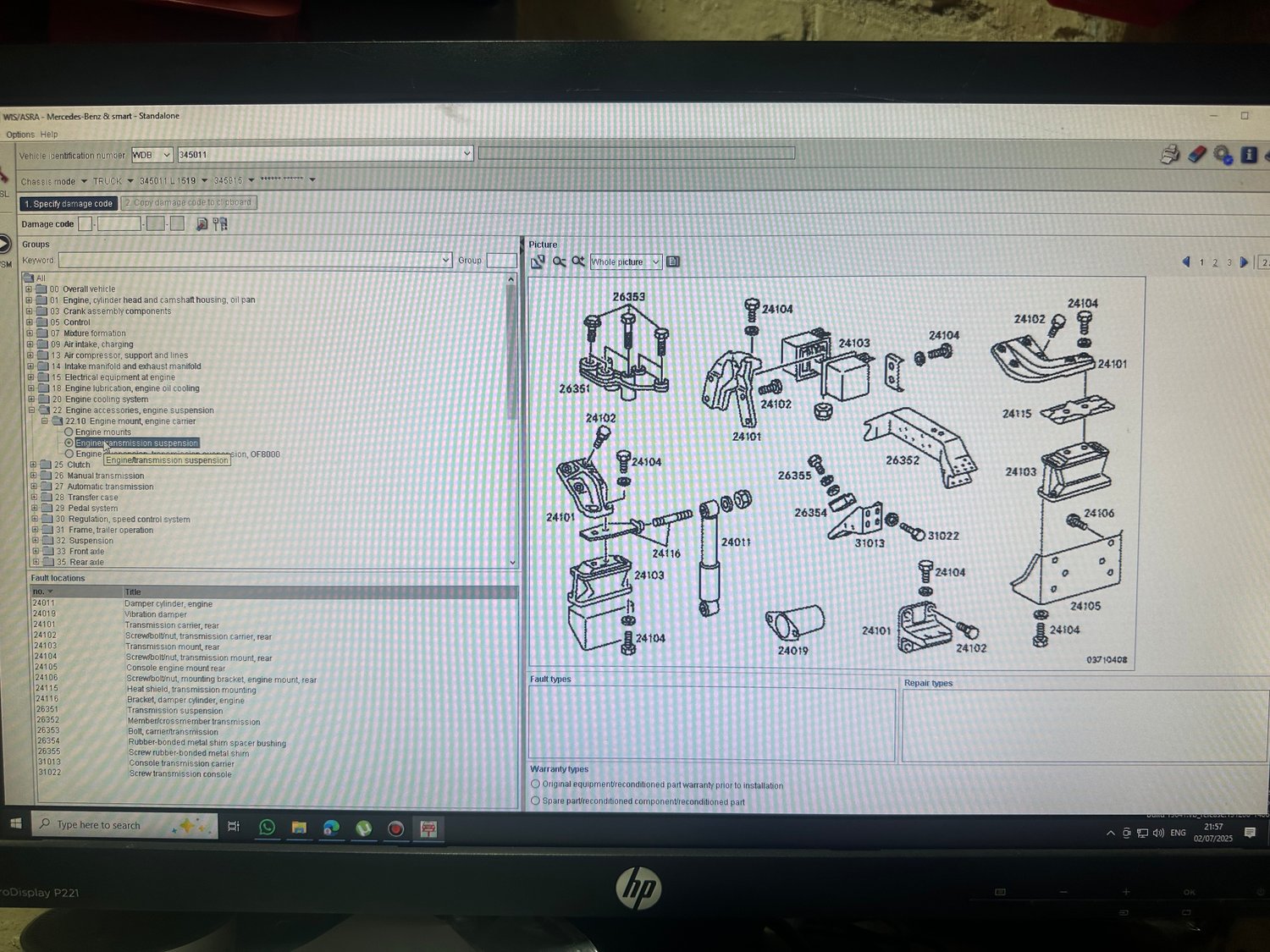This screenshot has height=952, width=1270.
Task: Open the Keyword dropdown
Action: pos(446,260)
